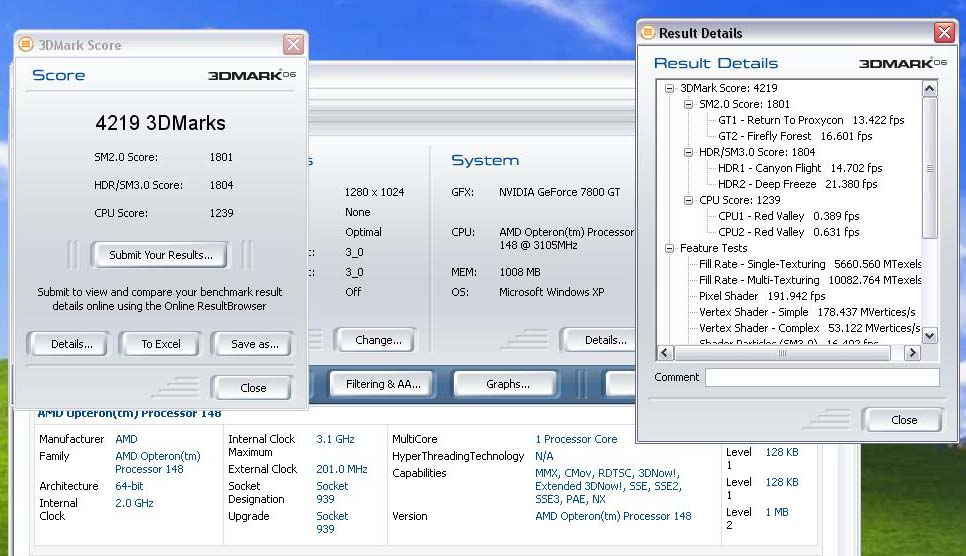
Task: Click the 3DMark Score window title icon
Action: (x=26, y=44)
